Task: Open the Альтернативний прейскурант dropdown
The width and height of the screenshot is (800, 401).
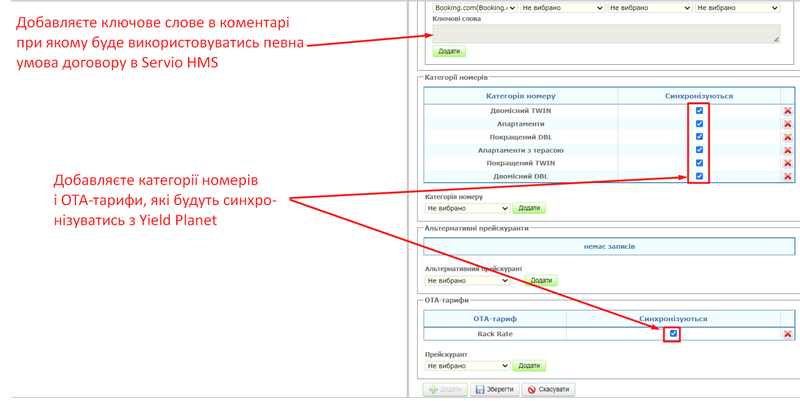Action: (468, 281)
